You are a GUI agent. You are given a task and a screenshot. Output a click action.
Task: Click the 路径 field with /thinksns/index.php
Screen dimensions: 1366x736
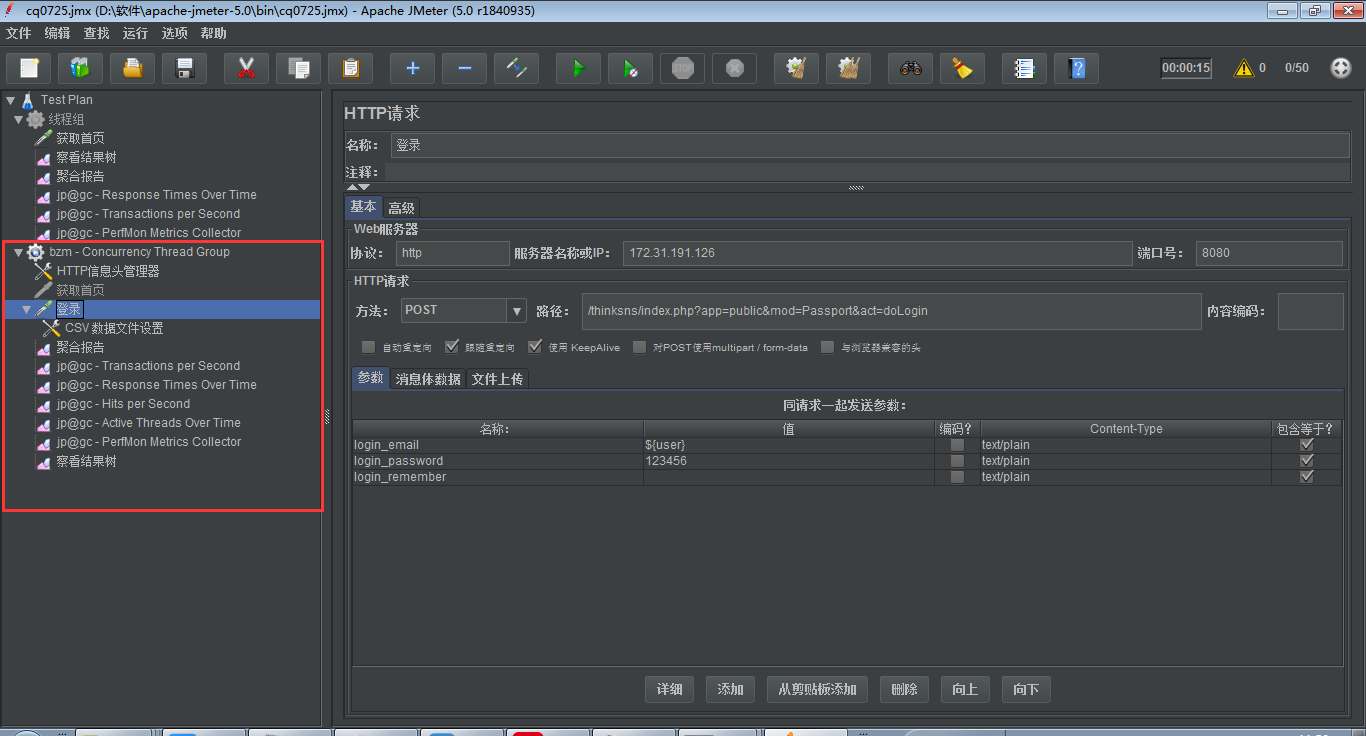(x=892, y=311)
